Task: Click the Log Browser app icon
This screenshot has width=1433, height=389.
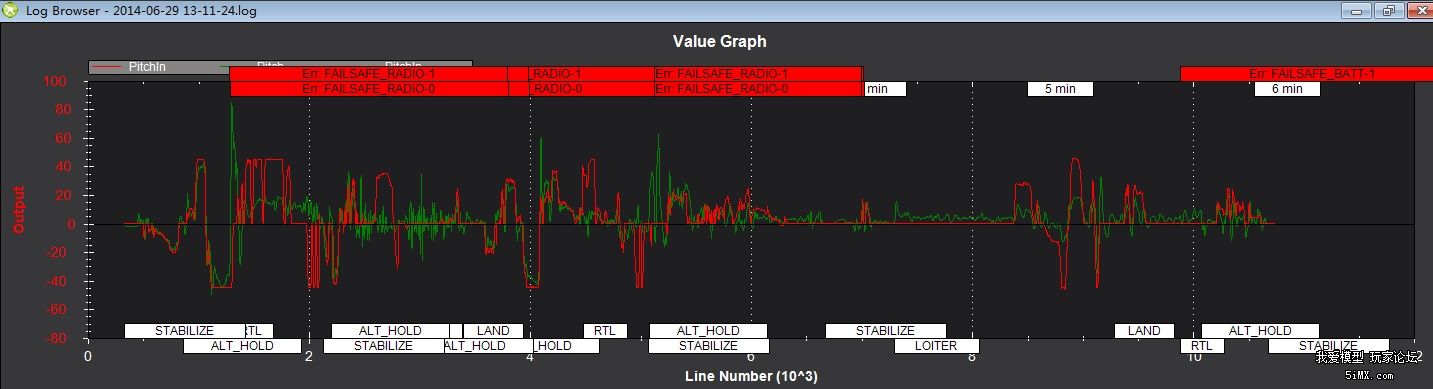Action: point(10,10)
